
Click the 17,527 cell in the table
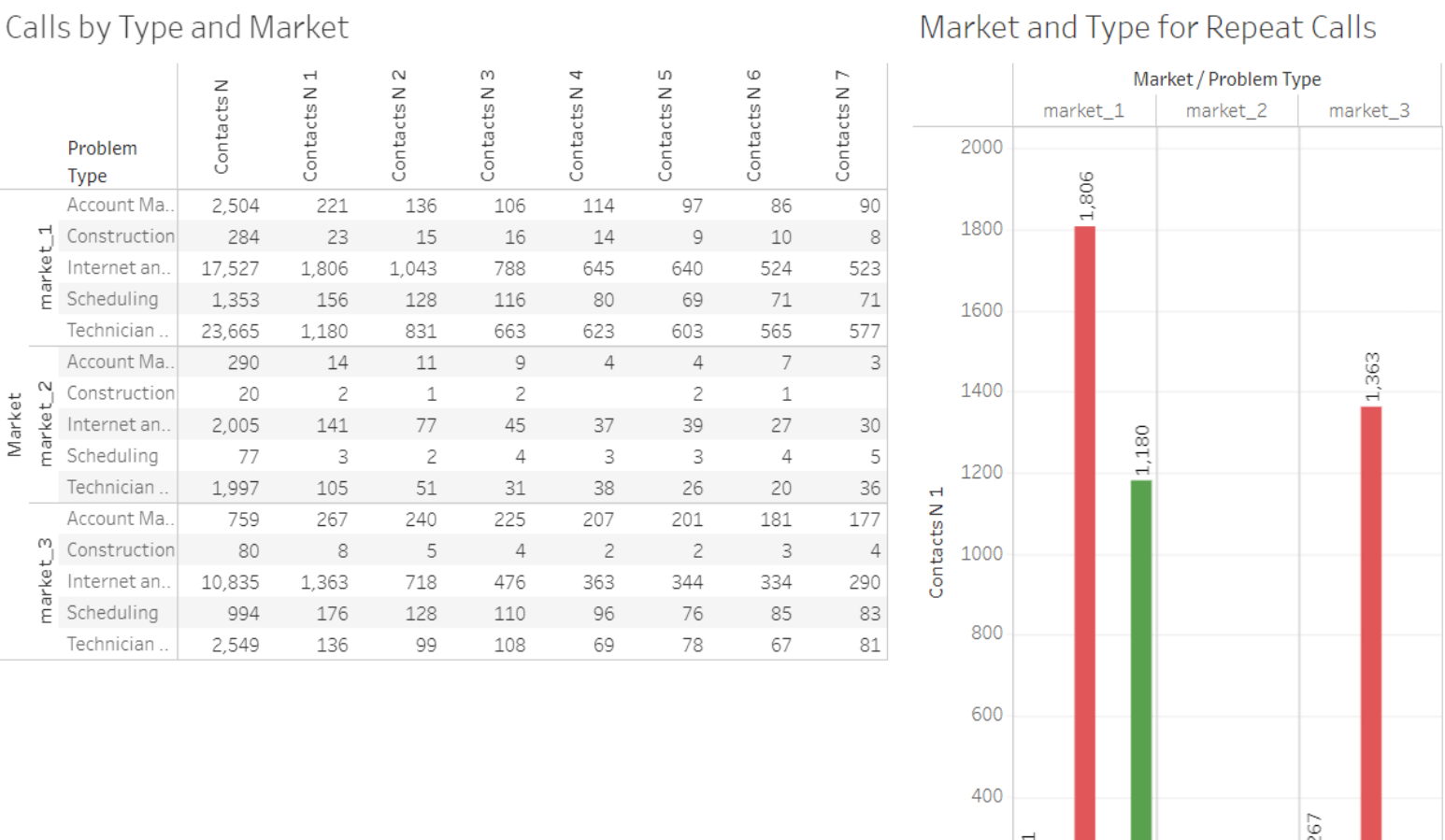[230, 268]
